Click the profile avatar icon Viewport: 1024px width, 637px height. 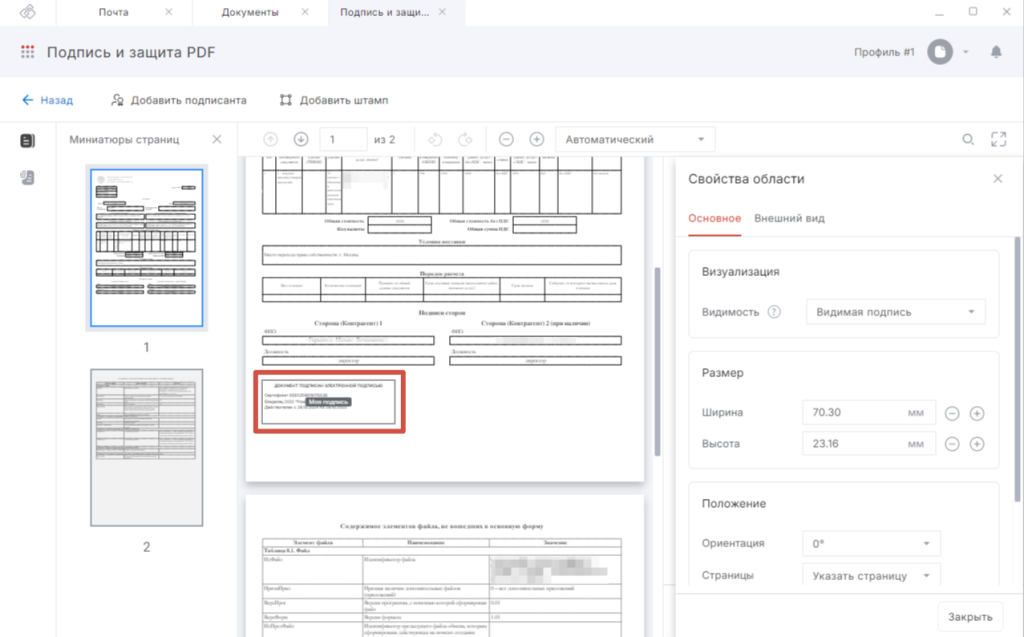(x=940, y=52)
